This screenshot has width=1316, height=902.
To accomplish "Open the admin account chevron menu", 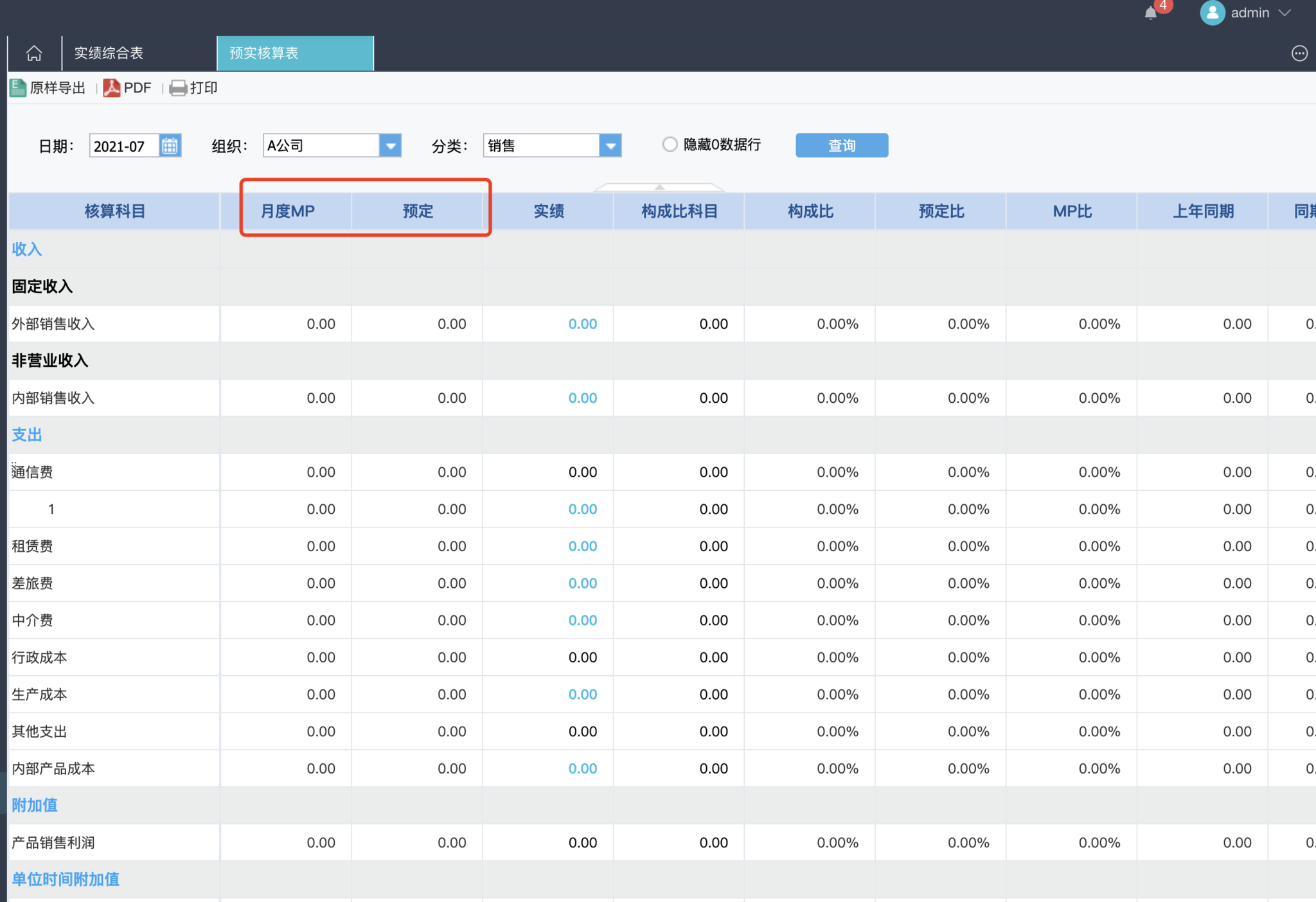I will tap(1285, 13).
